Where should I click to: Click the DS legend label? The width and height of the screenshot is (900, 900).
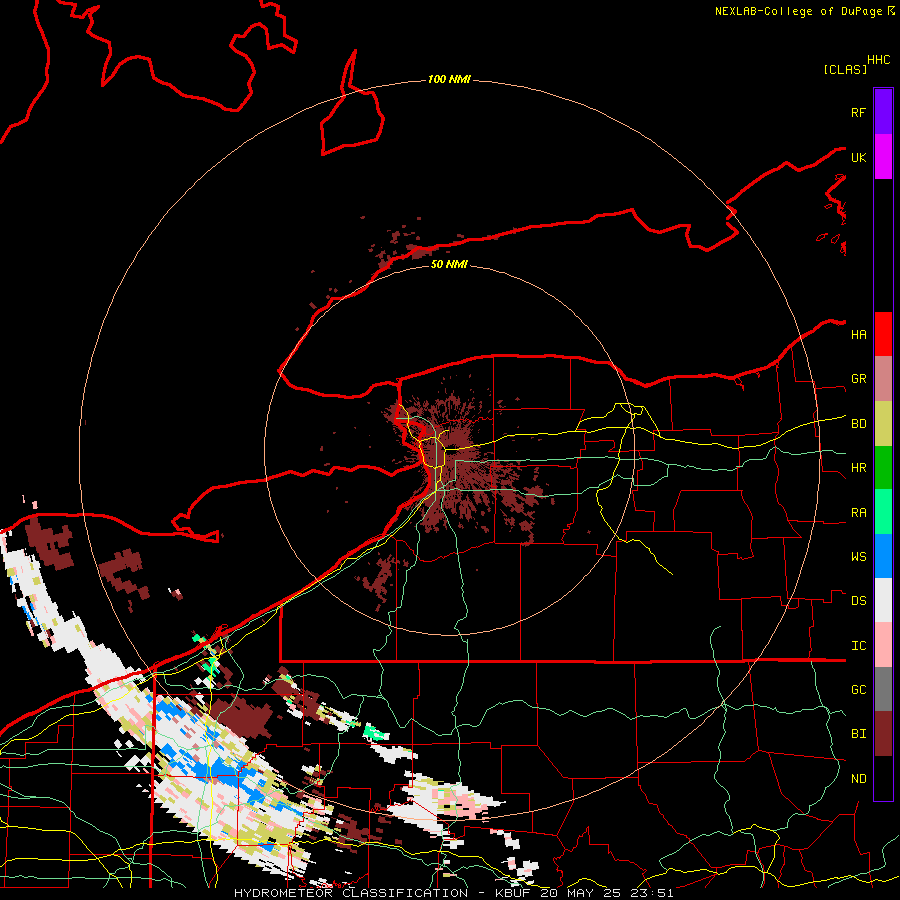point(858,601)
